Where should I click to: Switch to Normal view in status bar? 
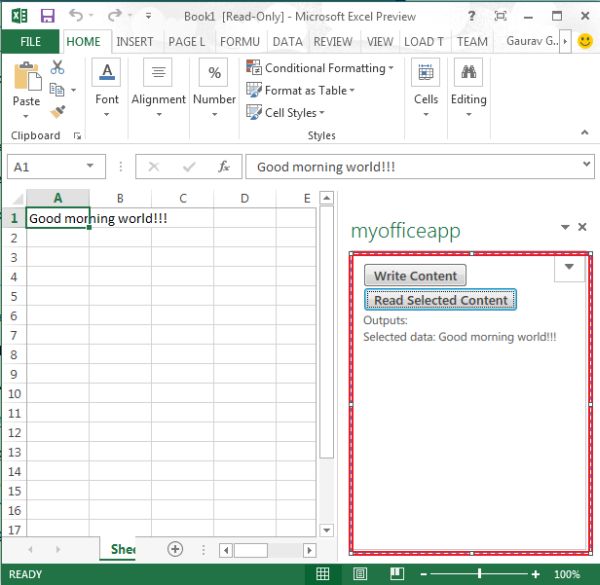(x=322, y=574)
